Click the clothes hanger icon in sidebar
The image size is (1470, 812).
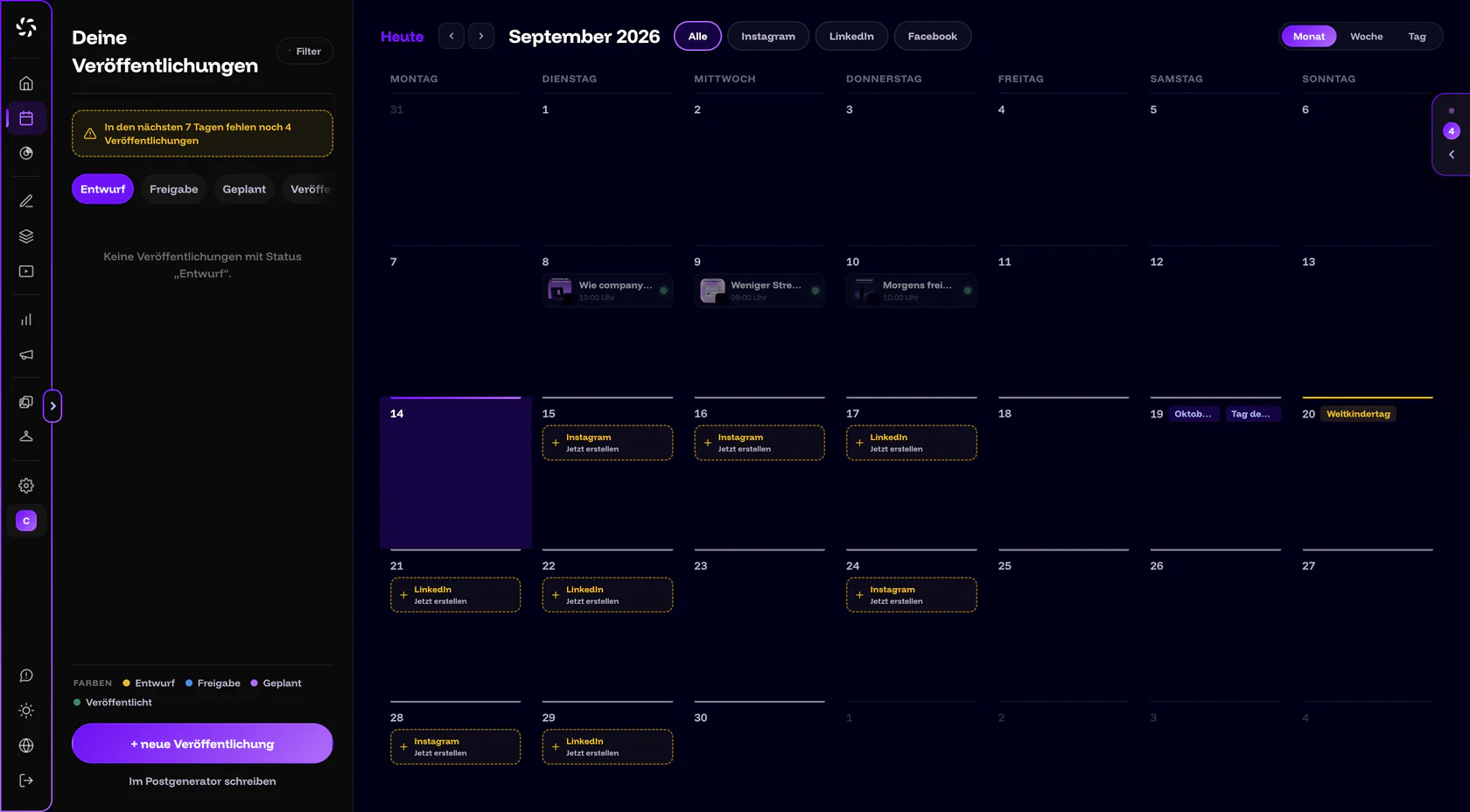point(26,437)
